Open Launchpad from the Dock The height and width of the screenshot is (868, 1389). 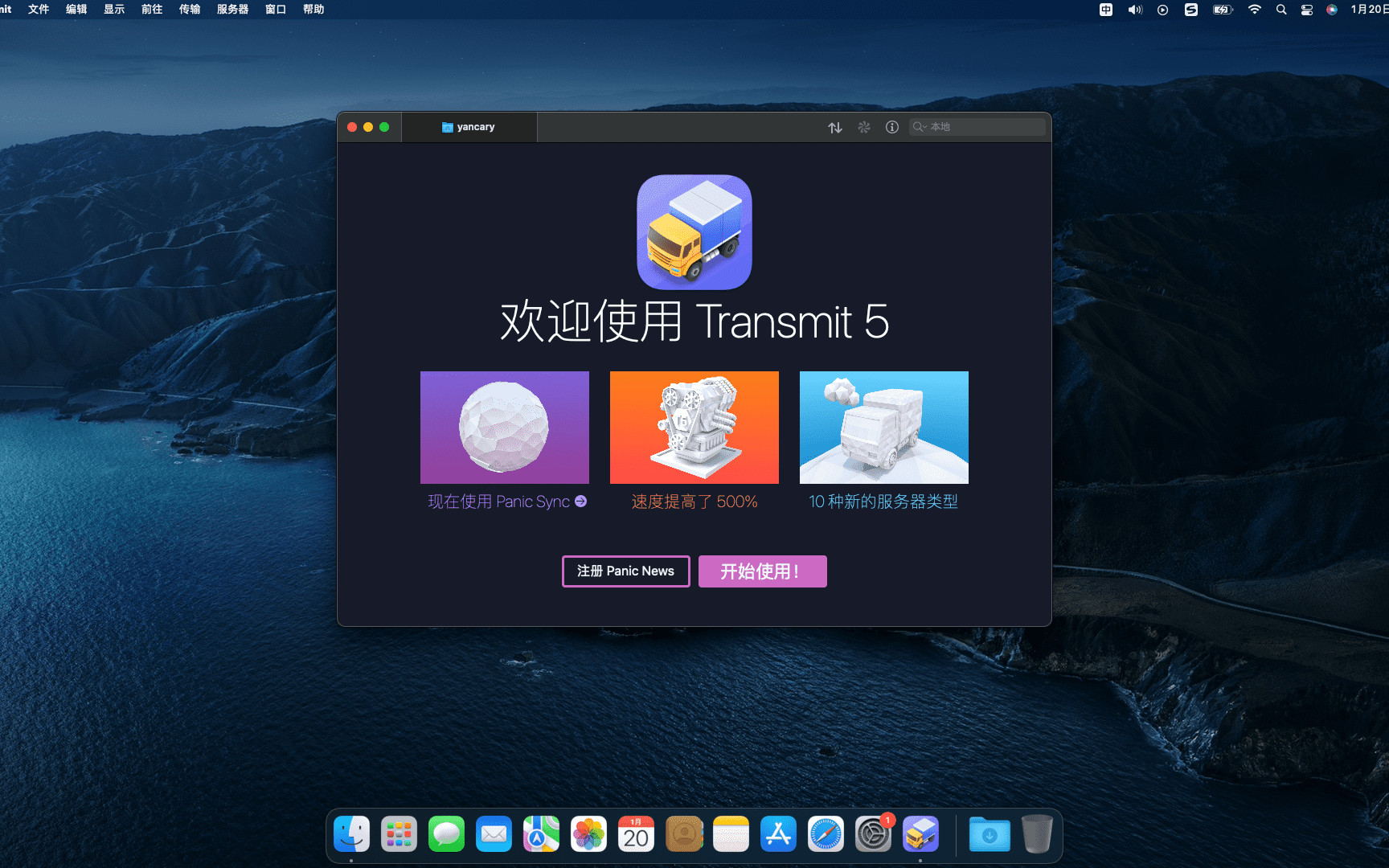pos(399,834)
